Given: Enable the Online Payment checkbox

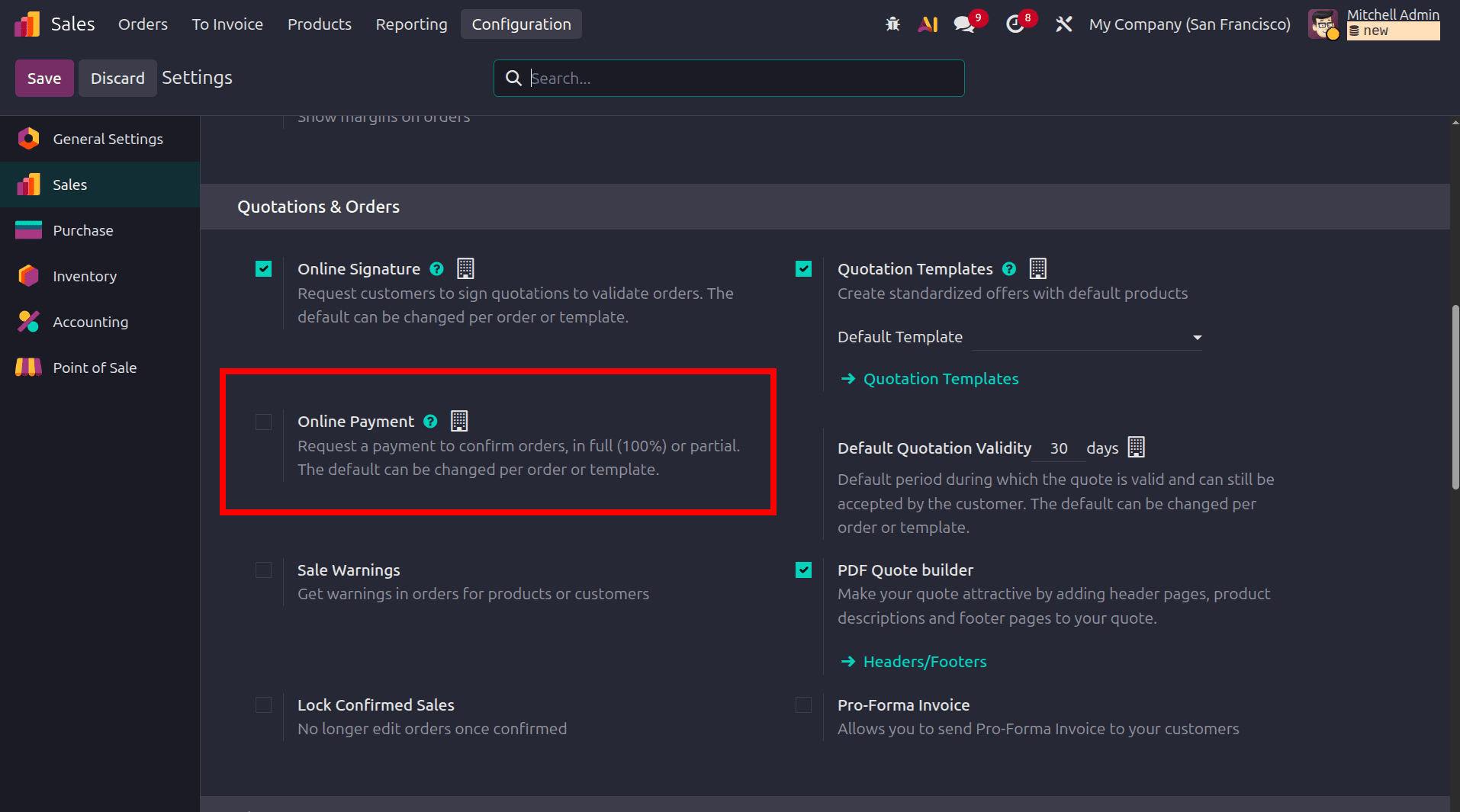Looking at the screenshot, I should [x=263, y=422].
